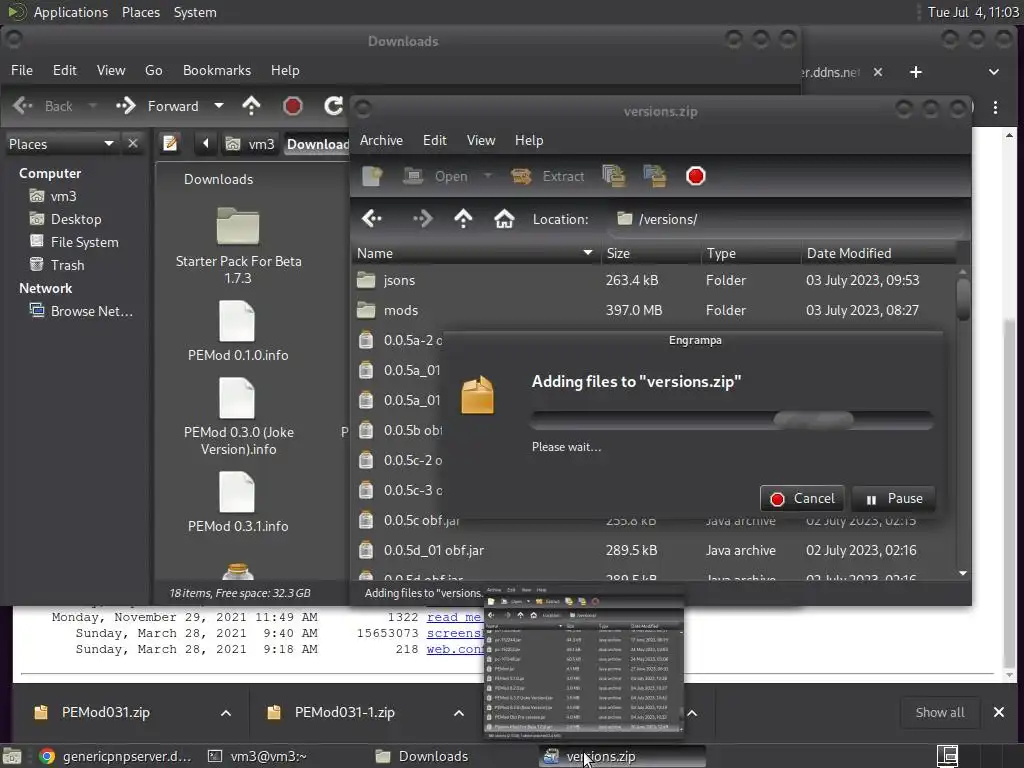The width and height of the screenshot is (1024, 768).
Task: Select vm3 in the Places sidebar
Action: pyautogui.click(x=54, y=196)
